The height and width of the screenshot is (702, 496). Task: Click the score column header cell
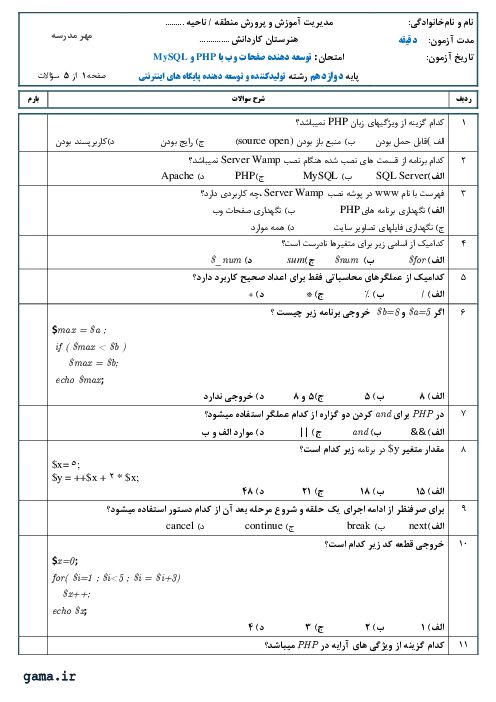click(x=33, y=99)
